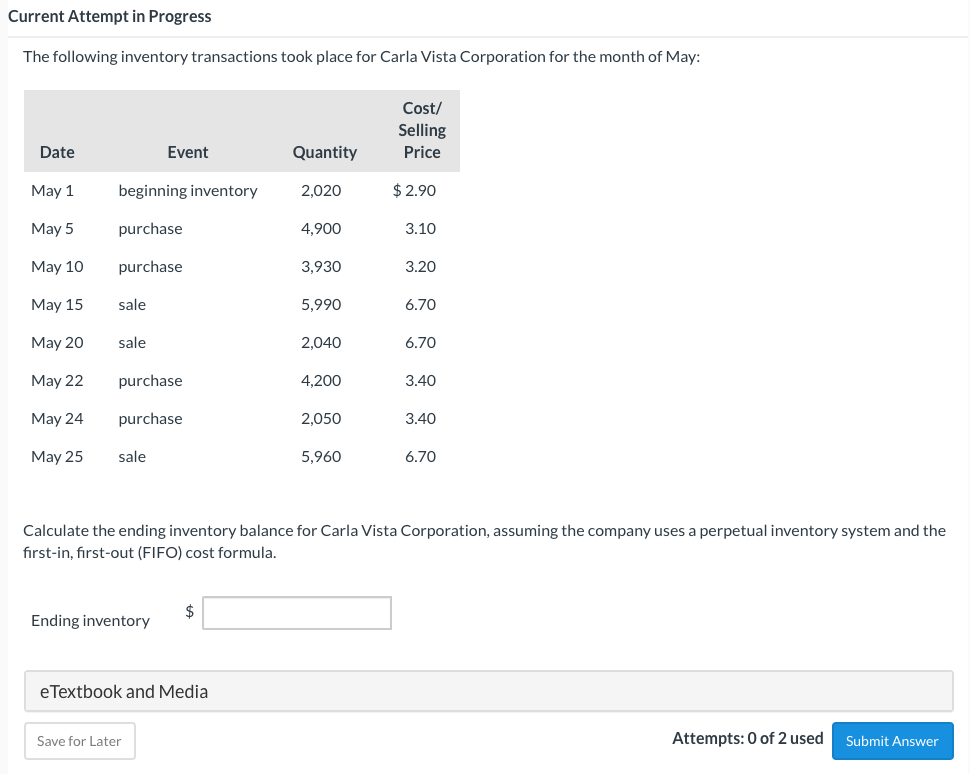Click the Submit Answer button
This screenshot has width=970, height=774.
[892, 741]
